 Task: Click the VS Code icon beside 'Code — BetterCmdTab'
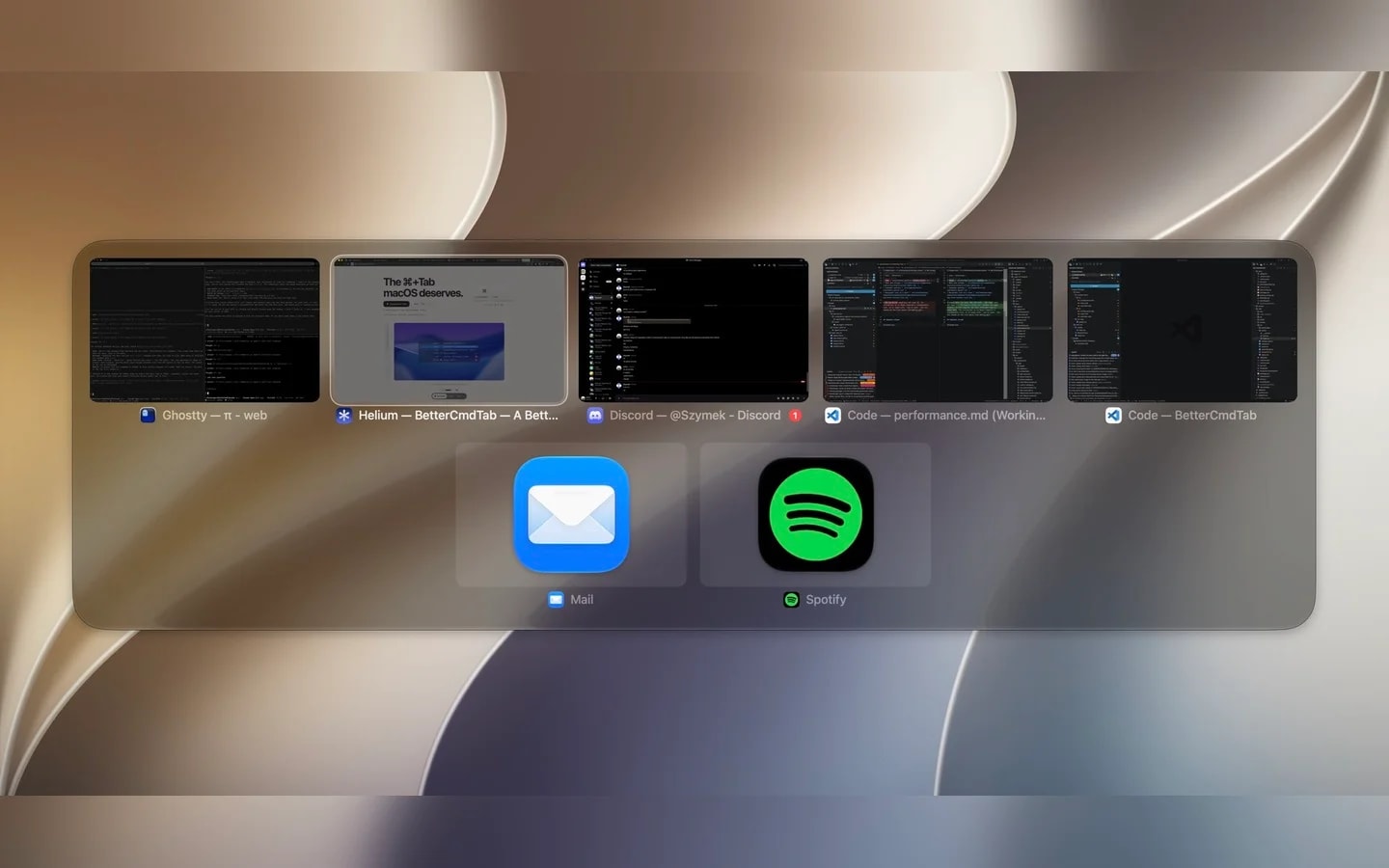coord(1113,416)
